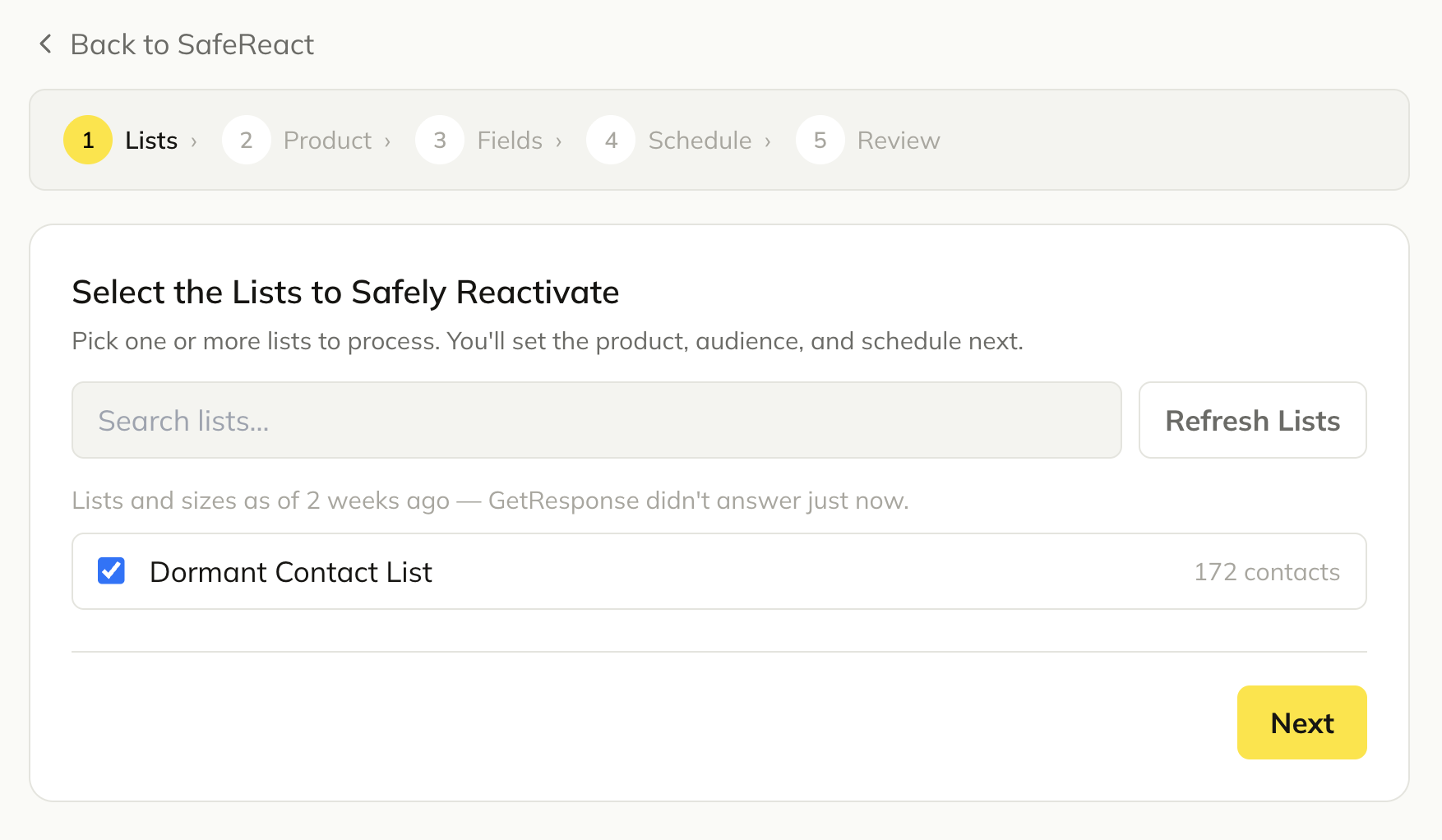Jump to the Review step label
Viewport: 1442px width, 840px height.
point(899,141)
